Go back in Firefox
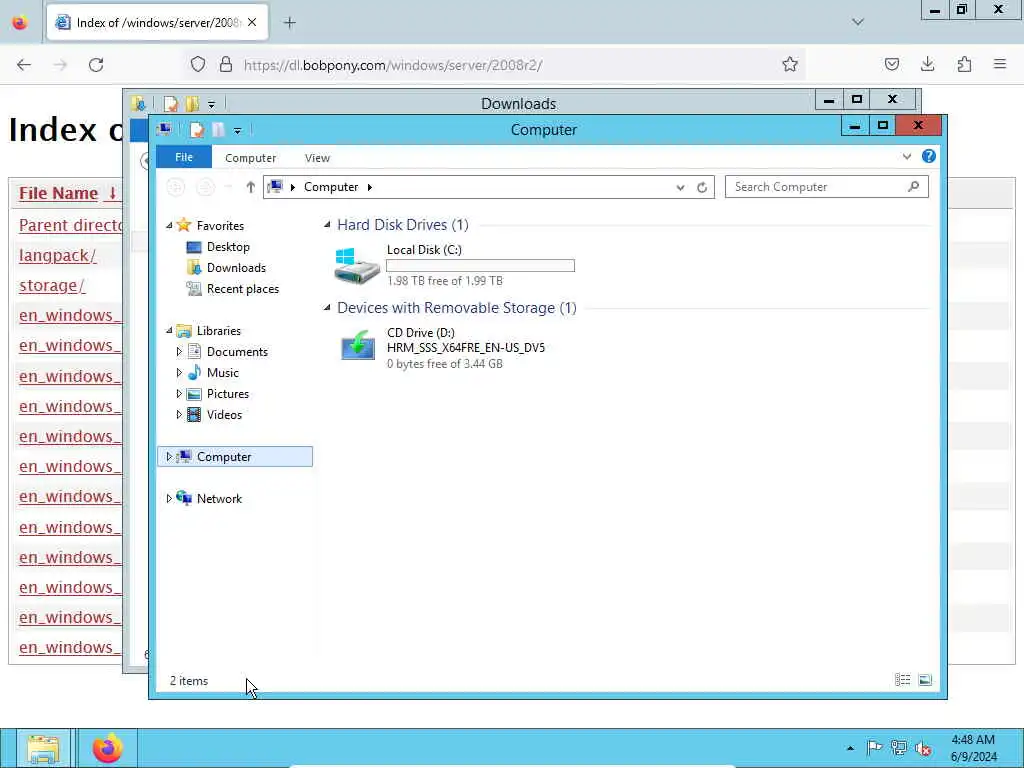Screen dimensions: 1024x768 coord(24,65)
